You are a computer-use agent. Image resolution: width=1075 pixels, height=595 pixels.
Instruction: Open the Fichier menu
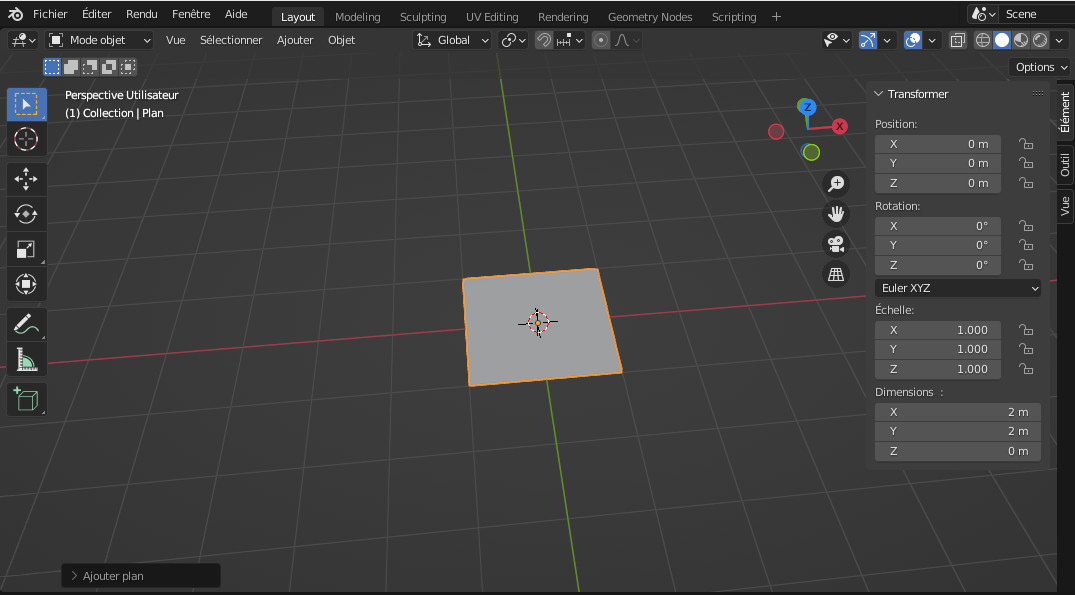tap(50, 15)
